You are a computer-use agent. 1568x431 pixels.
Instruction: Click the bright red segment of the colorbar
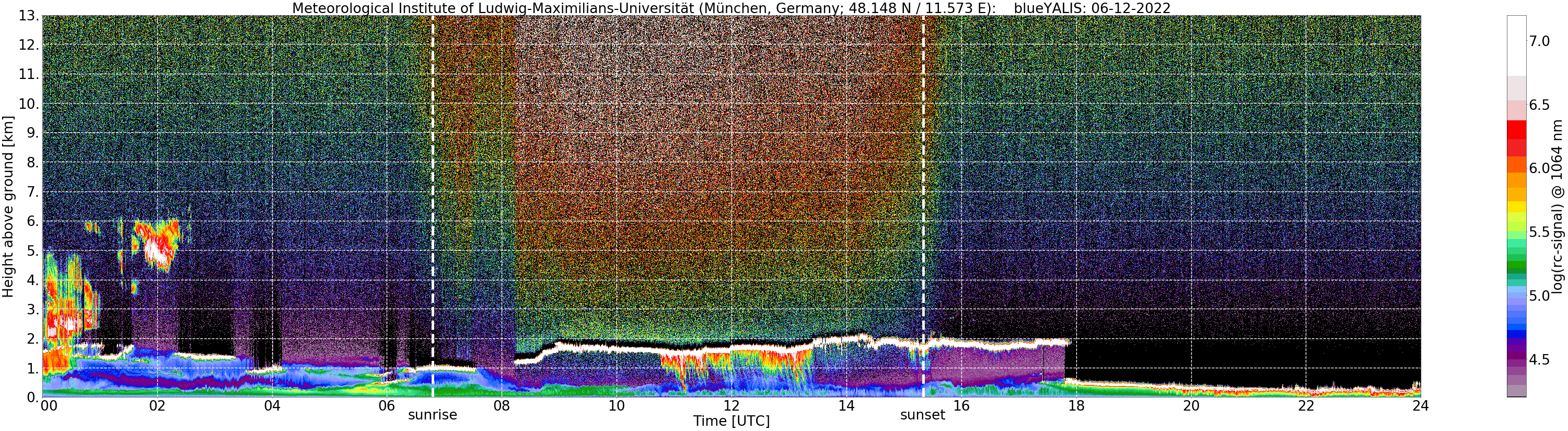pyautogui.click(x=1516, y=130)
